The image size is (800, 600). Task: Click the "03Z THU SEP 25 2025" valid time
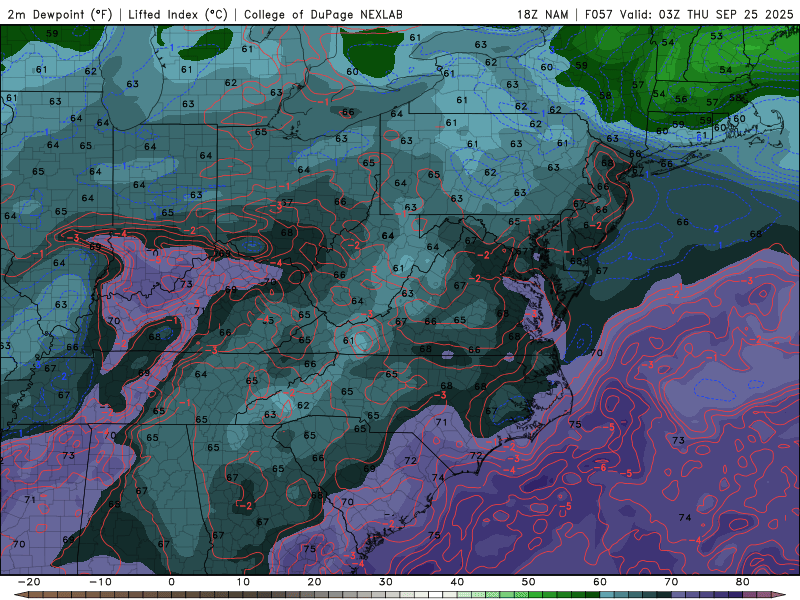(x=726, y=14)
